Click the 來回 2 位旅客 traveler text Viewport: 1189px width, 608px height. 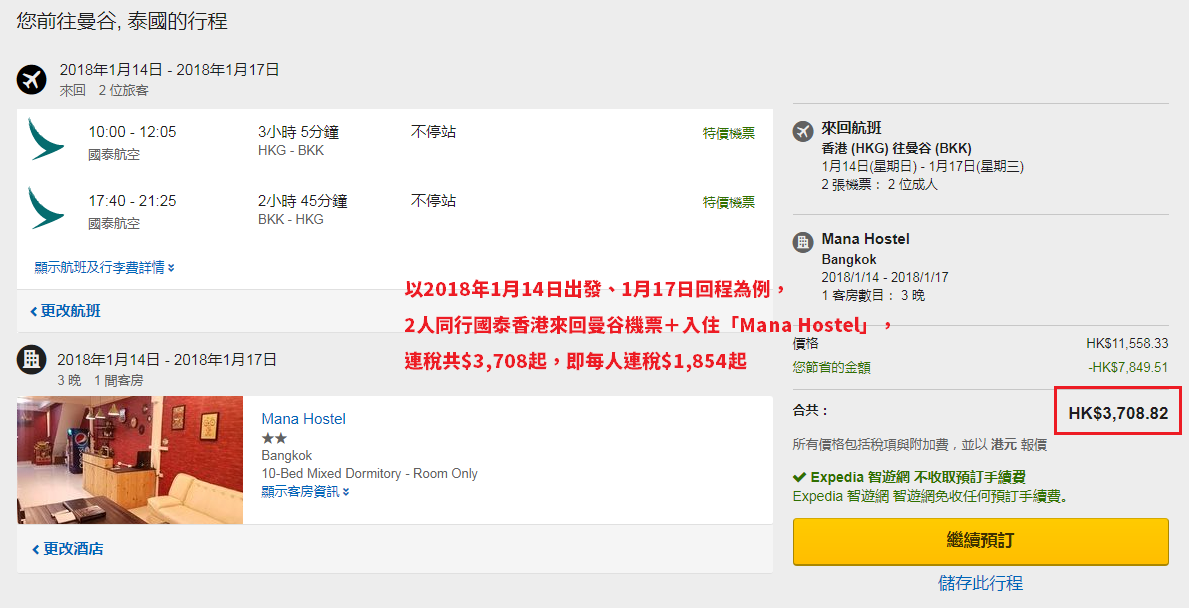tap(105, 91)
